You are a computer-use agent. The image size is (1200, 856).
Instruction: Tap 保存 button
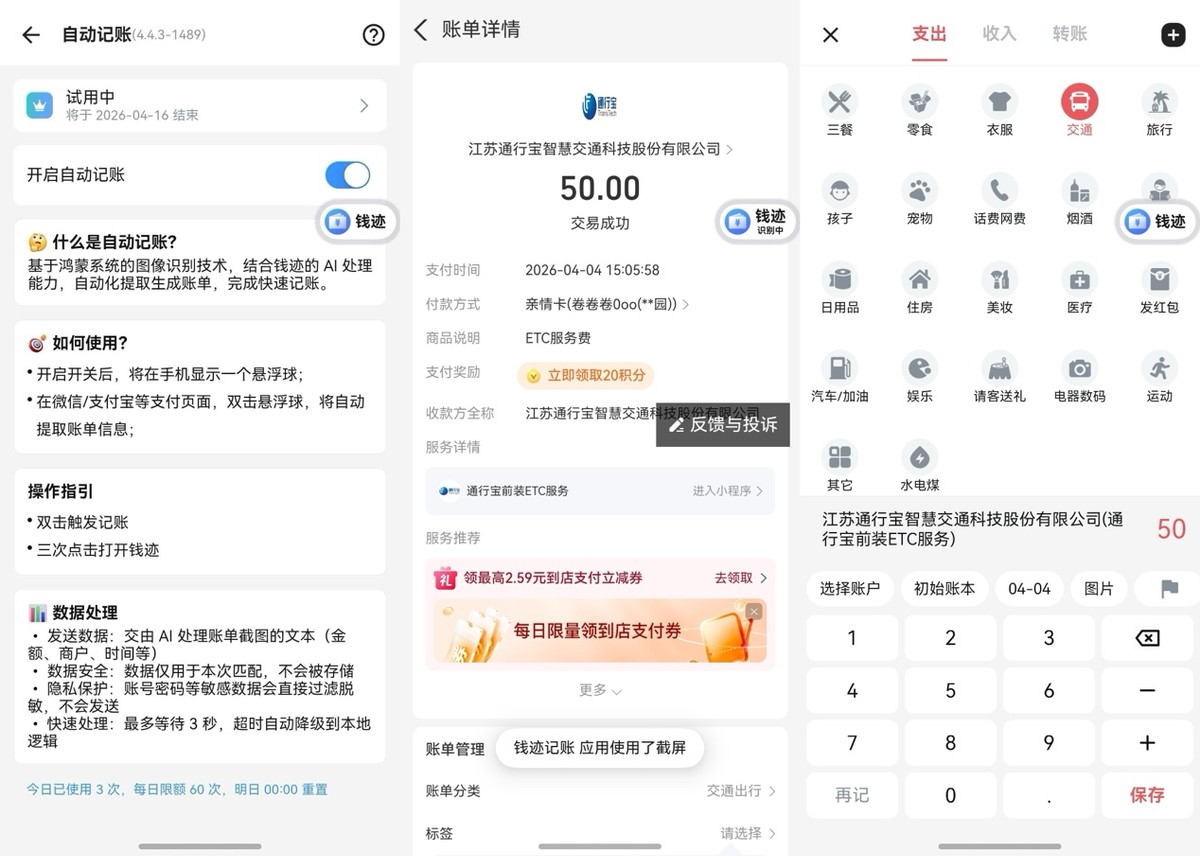coord(1148,795)
